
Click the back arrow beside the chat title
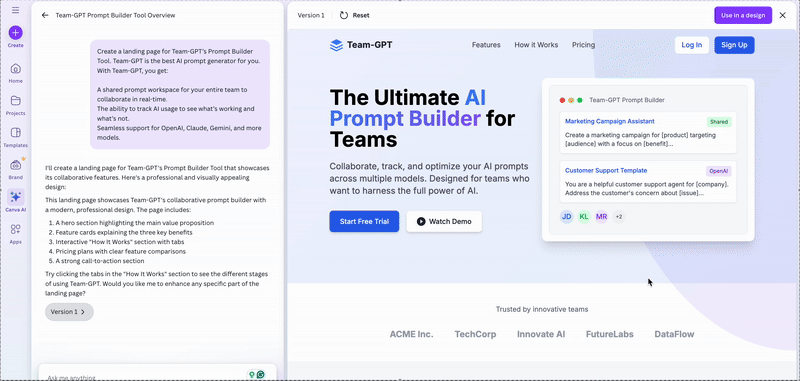45,15
